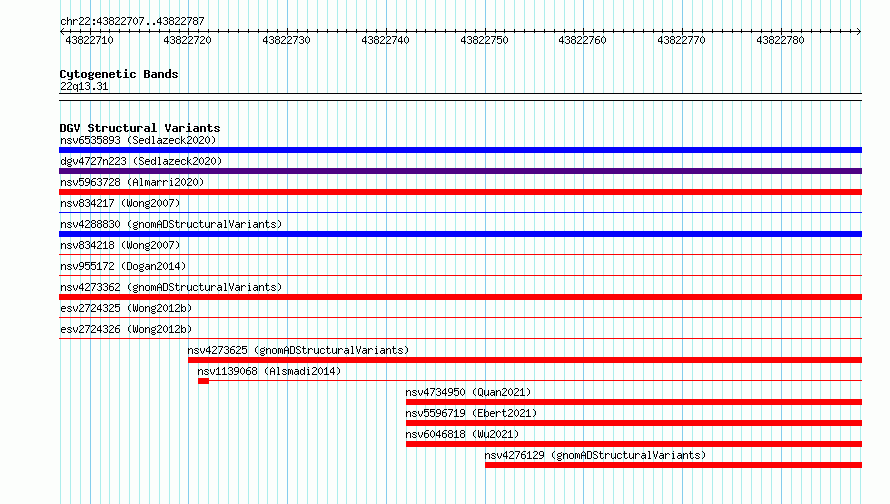Click the Cytogenetic Bands track title
This screenshot has height=504, width=890.
click(119, 74)
